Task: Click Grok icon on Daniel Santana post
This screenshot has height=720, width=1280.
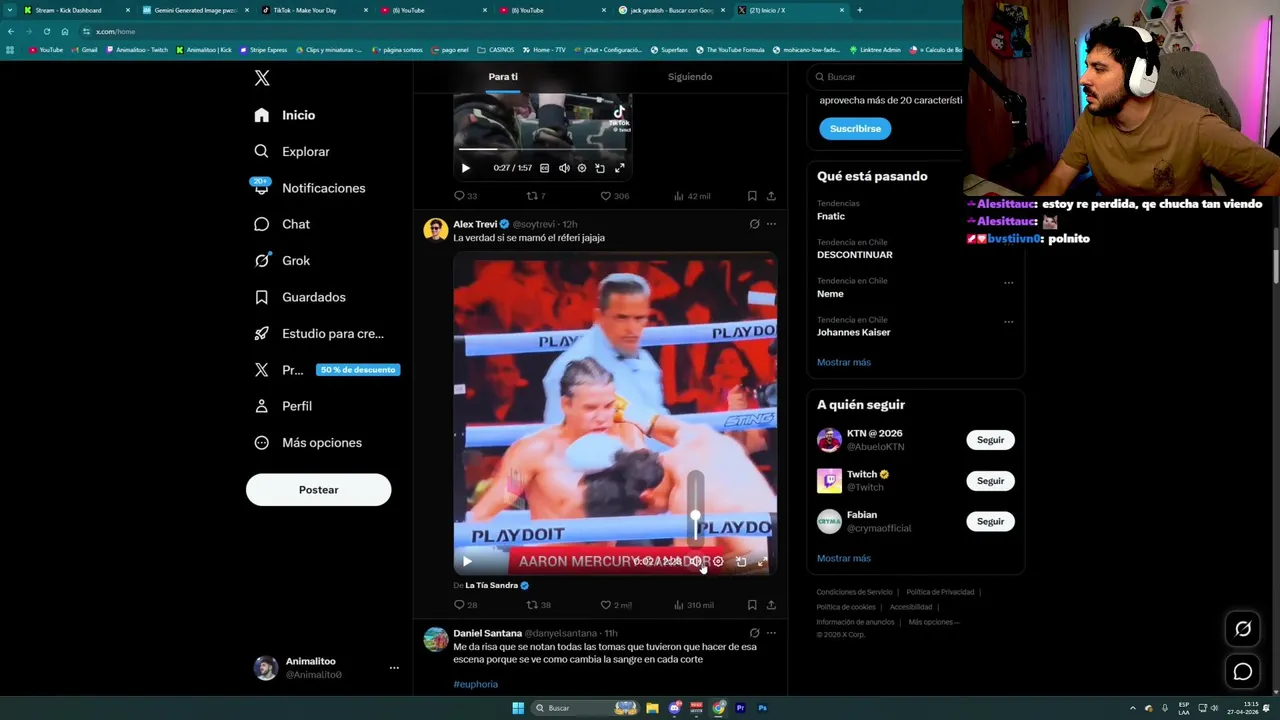Action: (x=754, y=633)
